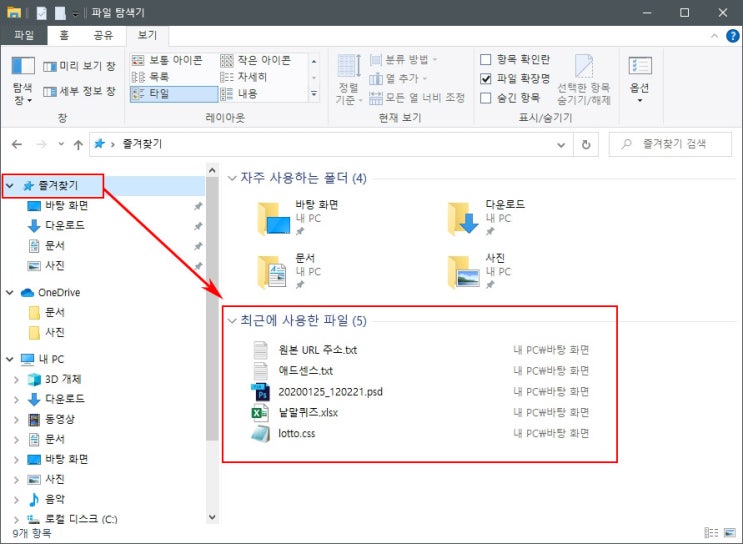The width and height of the screenshot is (743, 544).
Task: Open the Sort by (정렬 기준) menu
Action: (x=349, y=80)
